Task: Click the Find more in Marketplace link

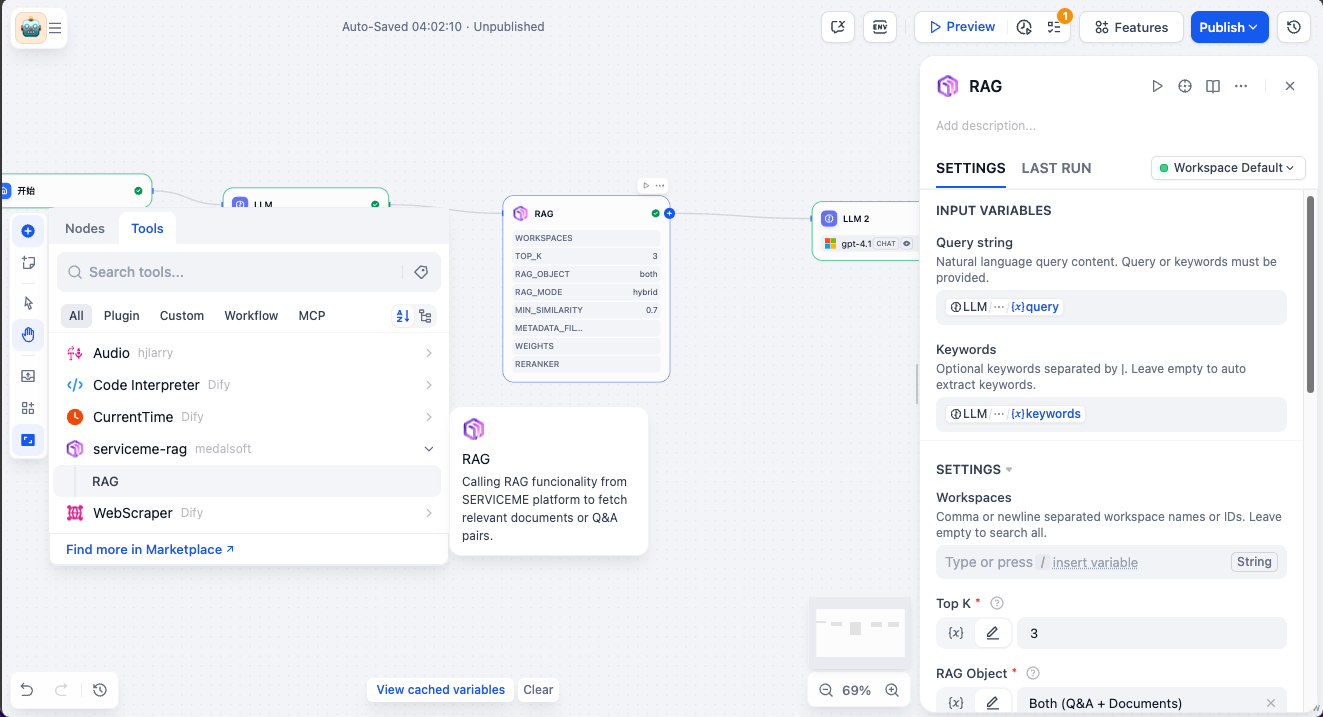Action: click(150, 549)
